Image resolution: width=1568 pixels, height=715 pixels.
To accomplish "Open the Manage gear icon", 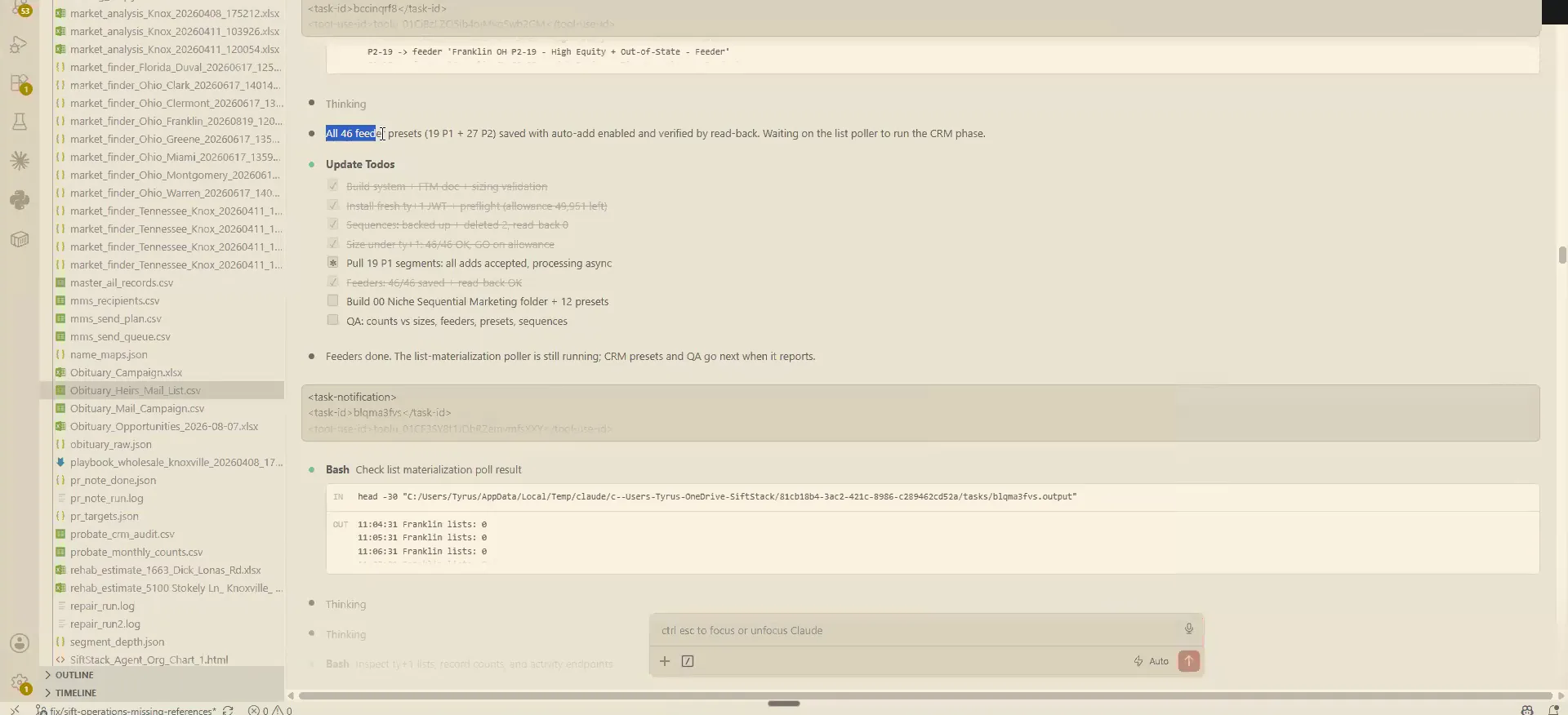I will [20, 682].
